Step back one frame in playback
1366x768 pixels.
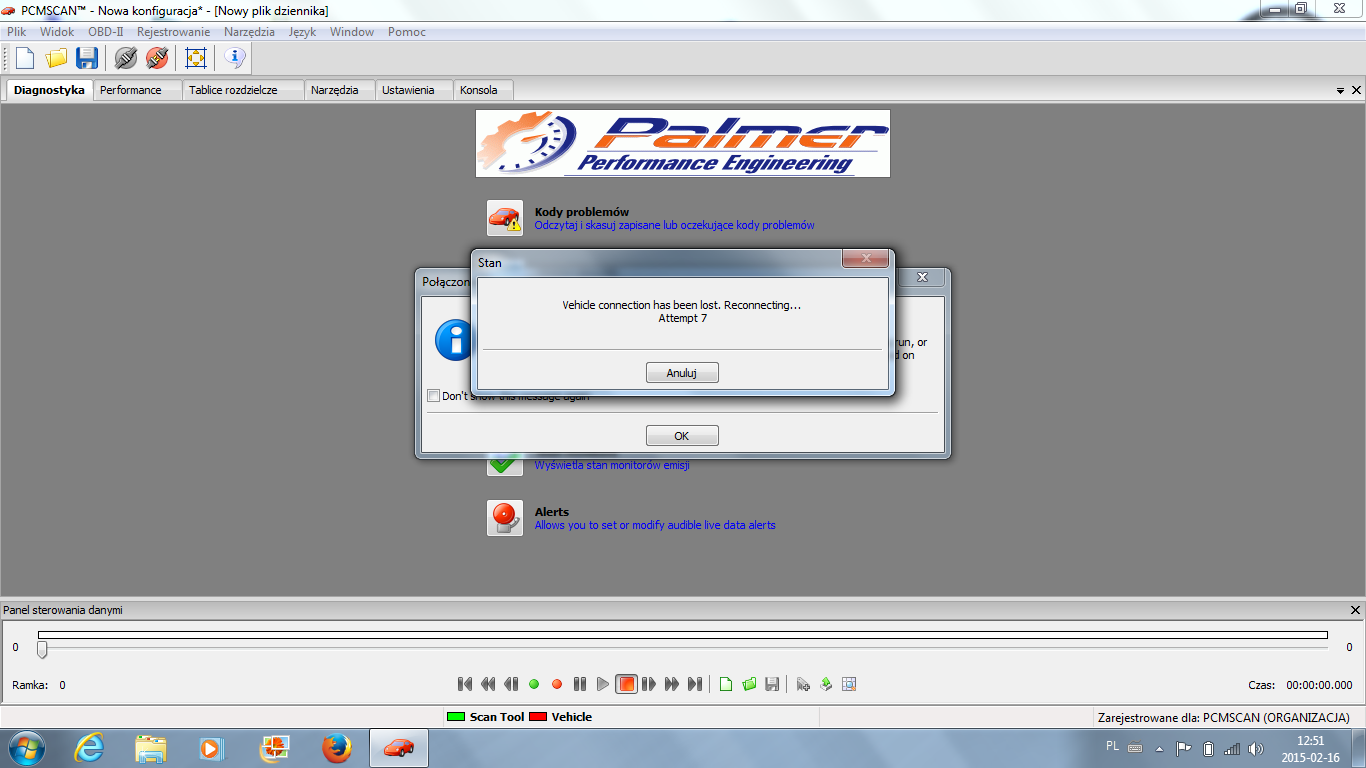pyautogui.click(x=511, y=684)
